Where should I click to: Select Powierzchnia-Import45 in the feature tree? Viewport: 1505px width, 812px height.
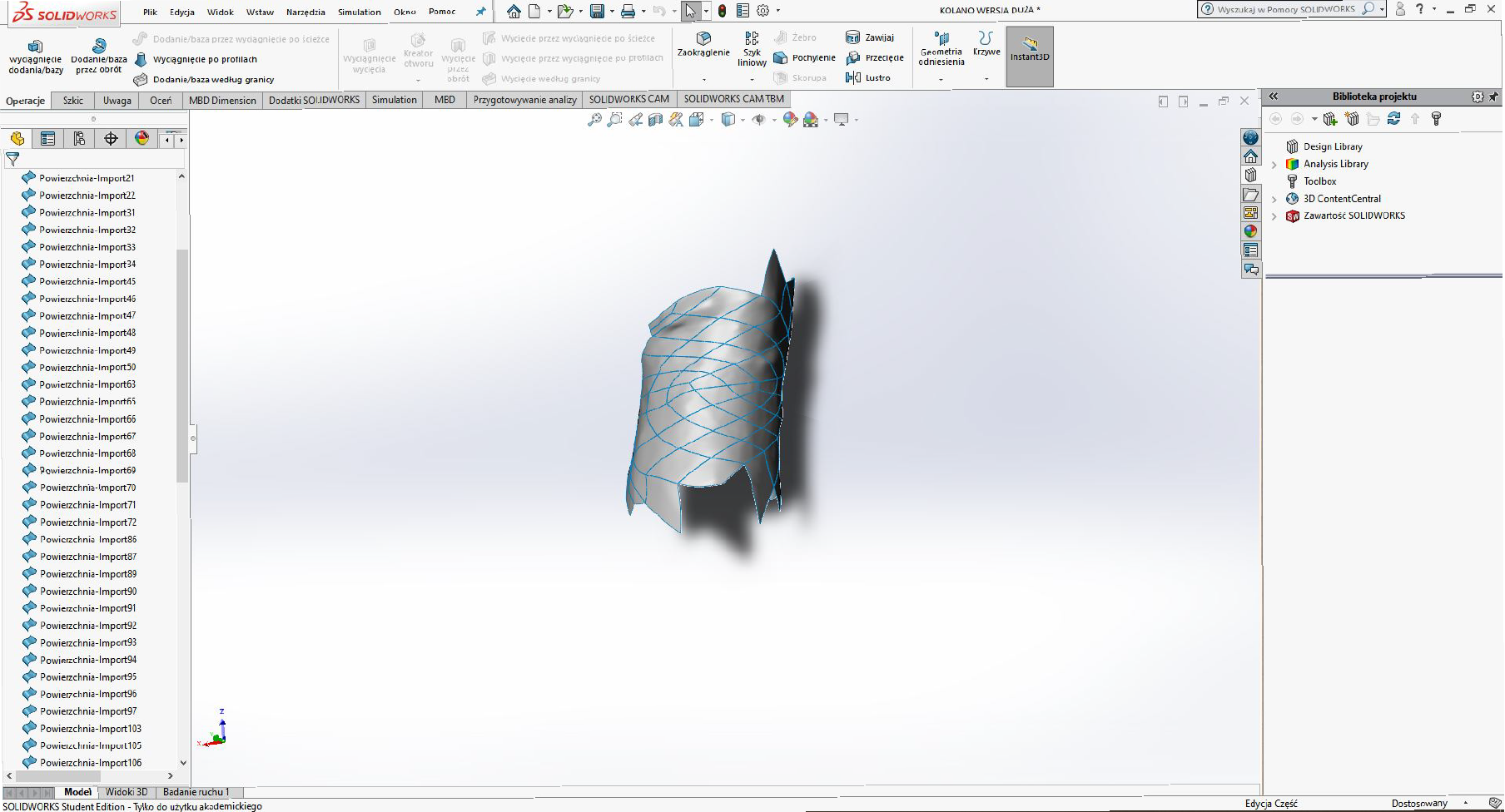pos(87,281)
